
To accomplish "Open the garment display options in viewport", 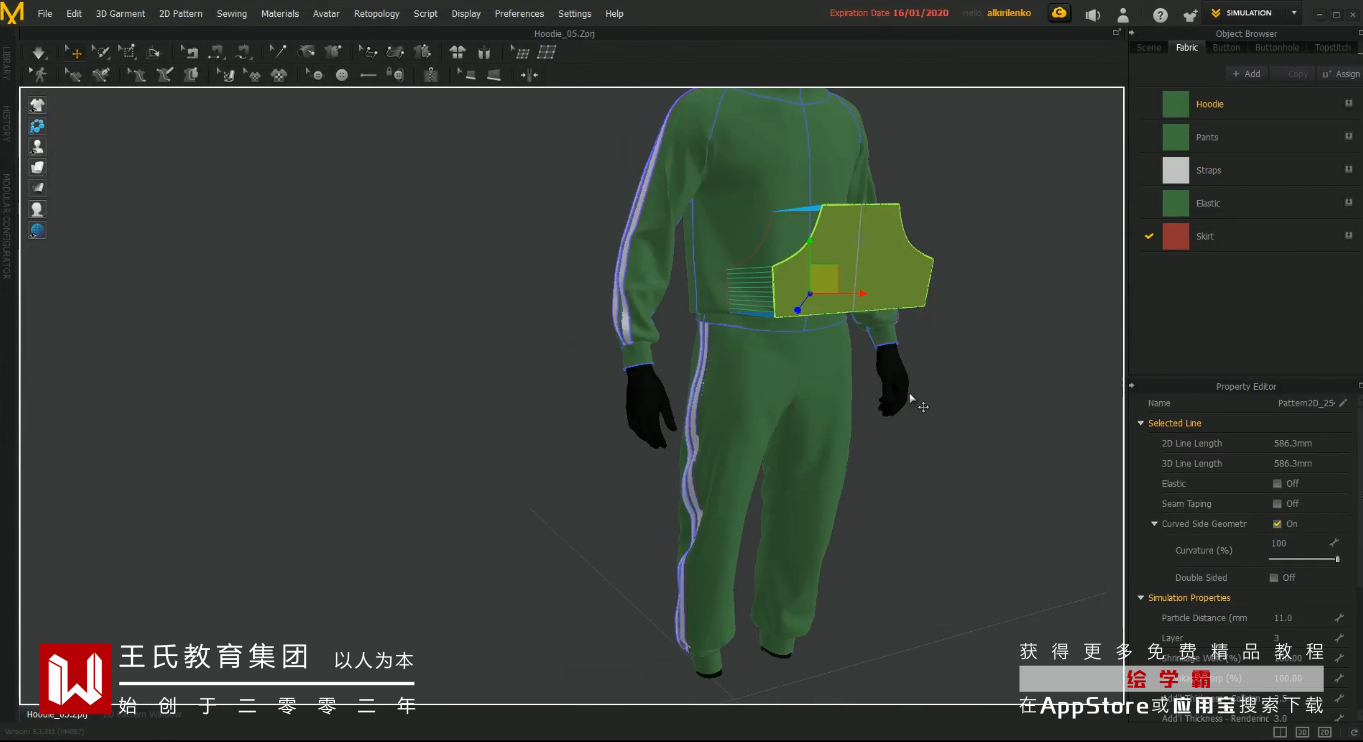I will point(37,105).
